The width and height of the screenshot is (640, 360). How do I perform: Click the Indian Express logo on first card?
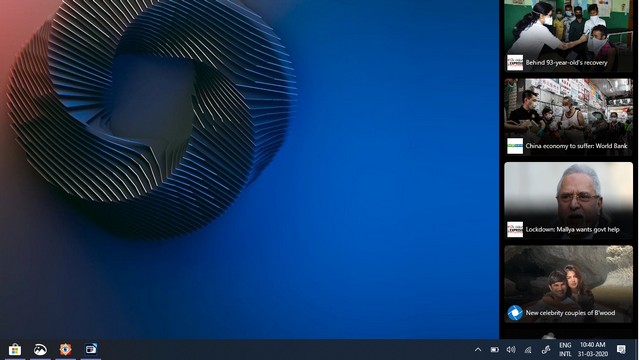515,63
